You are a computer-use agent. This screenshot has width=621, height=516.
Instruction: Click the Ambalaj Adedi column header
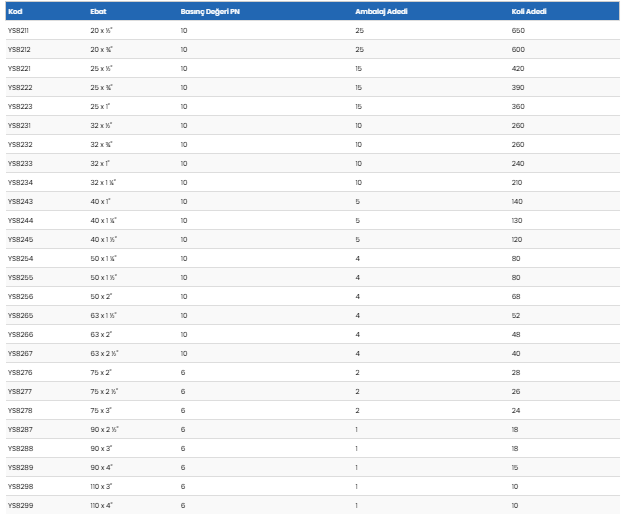click(381, 13)
